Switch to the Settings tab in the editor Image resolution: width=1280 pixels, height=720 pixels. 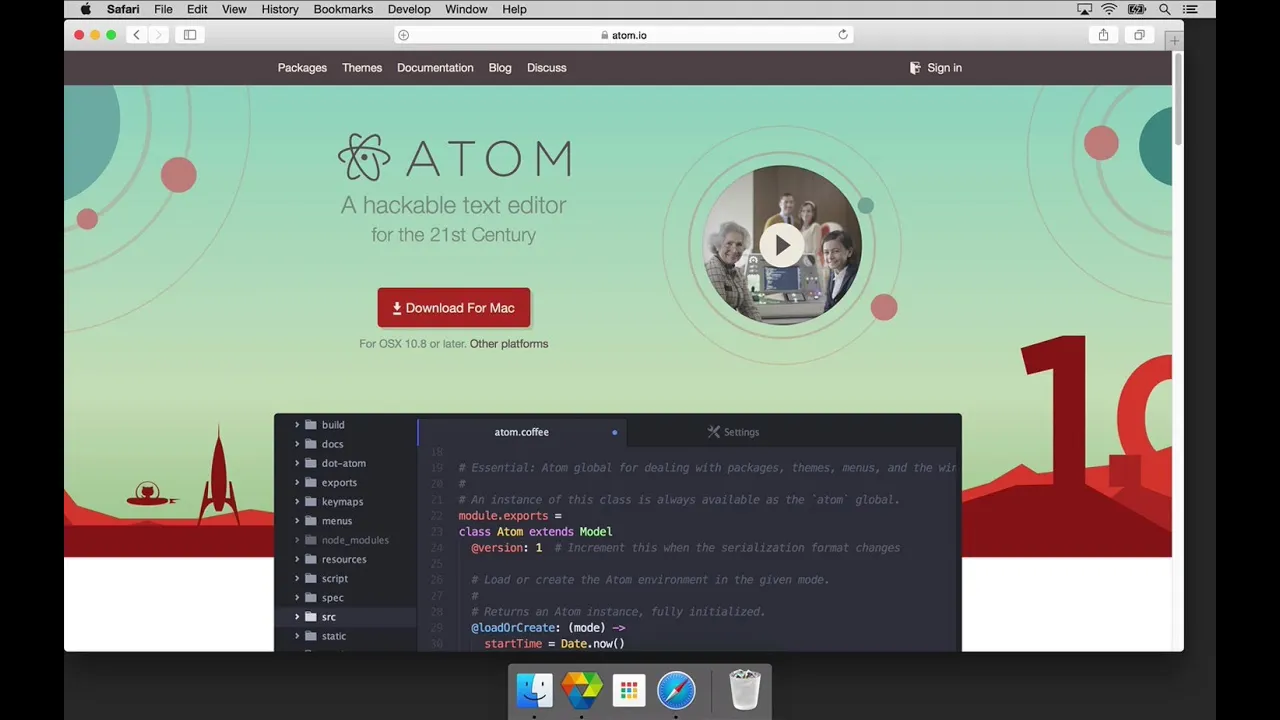coord(733,432)
